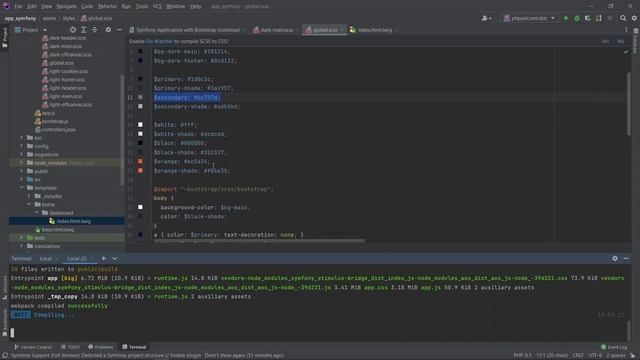Add a new terminal session with plus icon
The height and width of the screenshot is (360, 640).
pyautogui.click(x=104, y=258)
